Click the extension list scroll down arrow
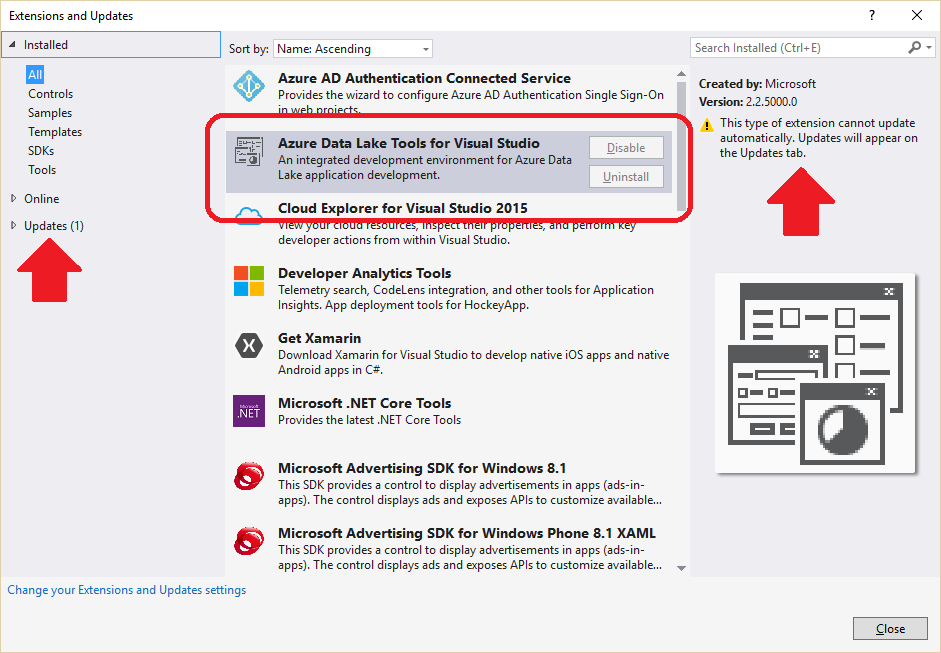Viewport: 941px width, 653px height. 681,568
